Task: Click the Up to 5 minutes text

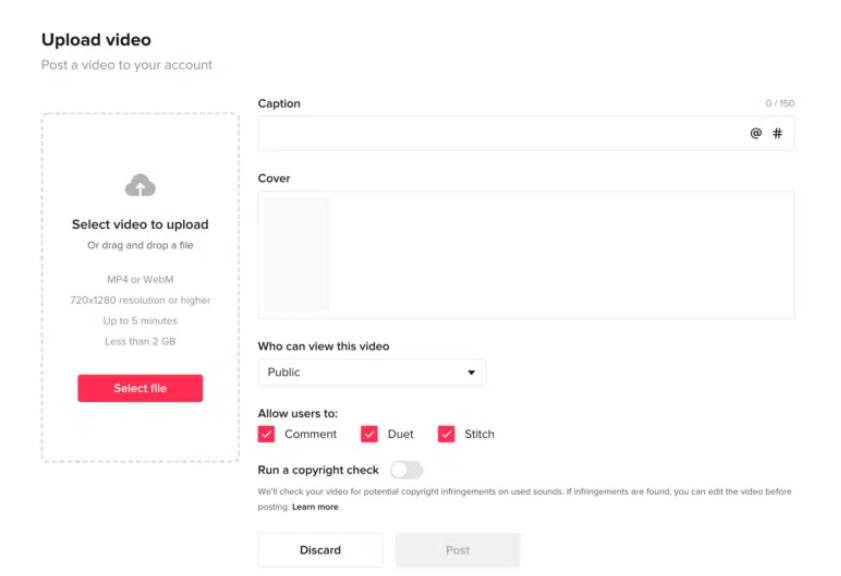Action: tap(140, 321)
